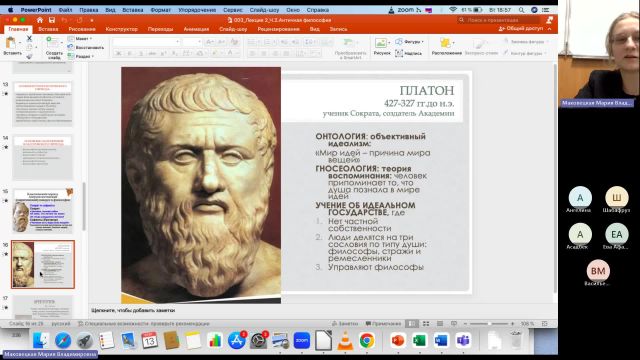Screen dimensions: 640x360
Task: Open Excel icon in the Dock
Action: click(419, 340)
